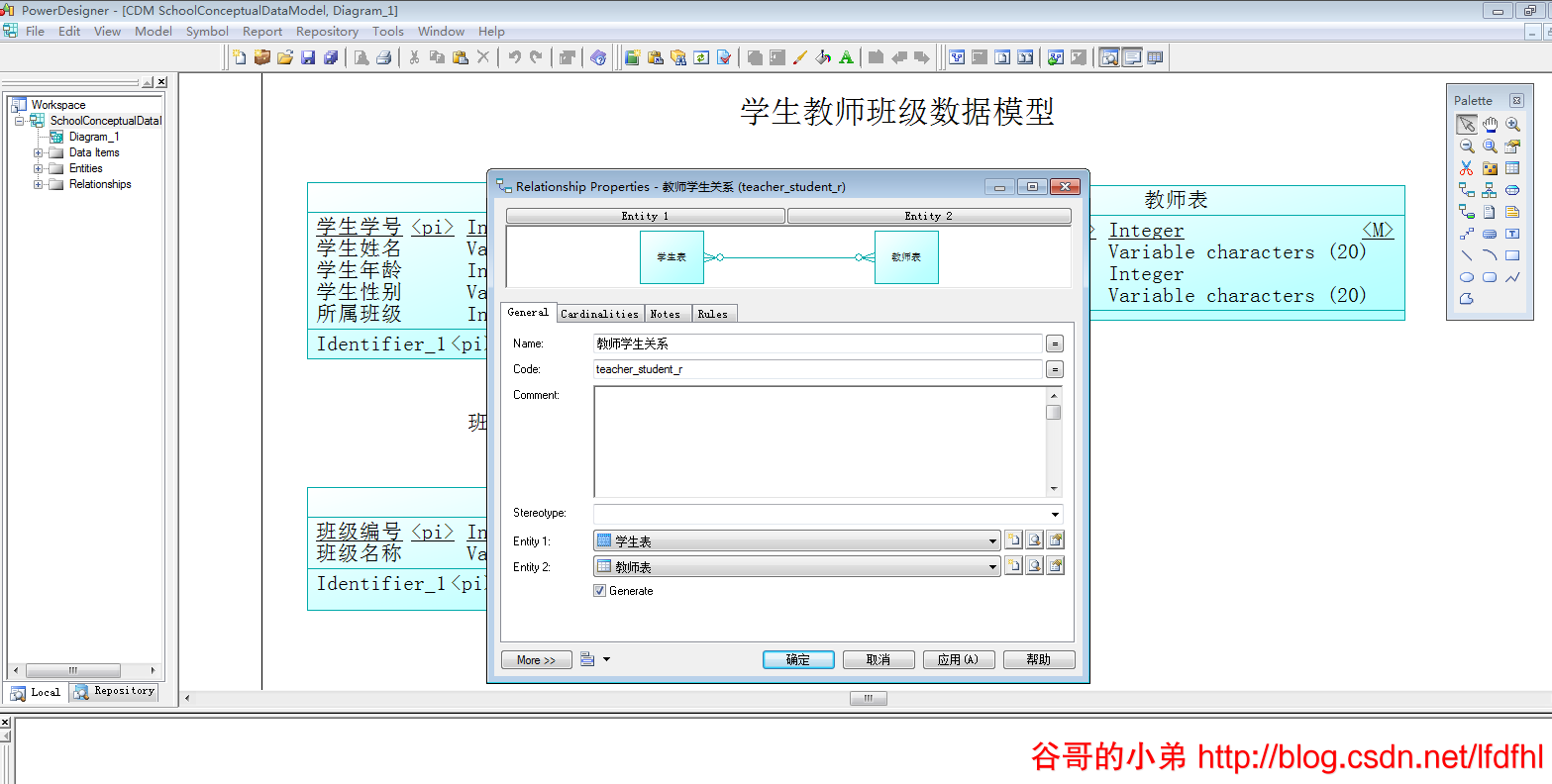Expand the Entities tree node
The image size is (1552, 784).
tap(39, 168)
